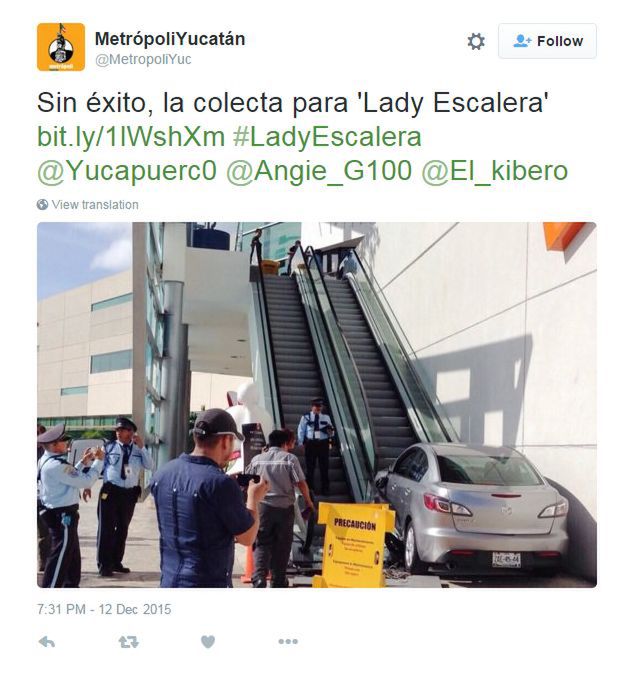
Task: Like the tweet with heart icon
Action: [x=208, y=642]
